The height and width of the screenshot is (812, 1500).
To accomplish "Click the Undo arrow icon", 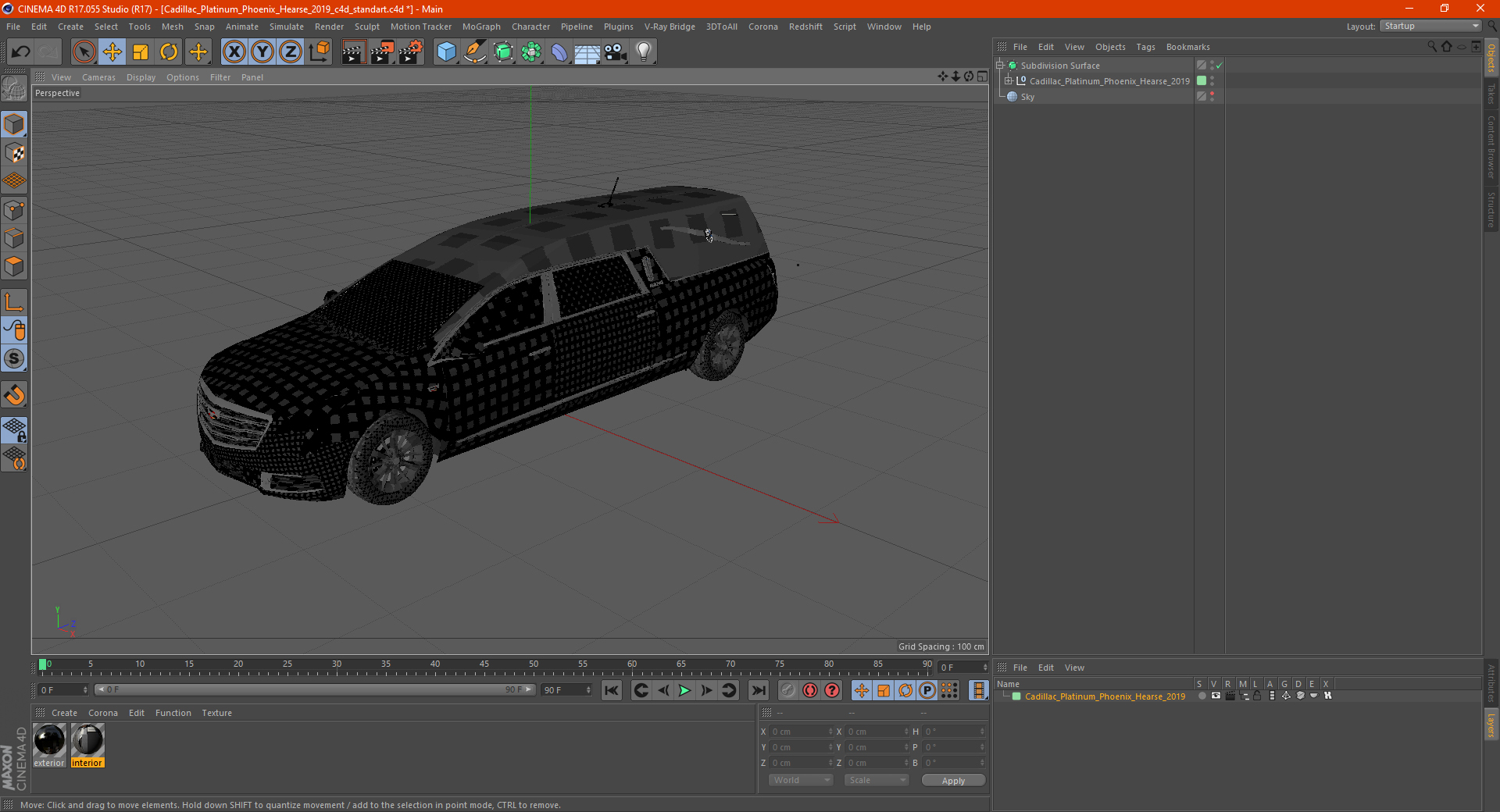I will 21,52.
